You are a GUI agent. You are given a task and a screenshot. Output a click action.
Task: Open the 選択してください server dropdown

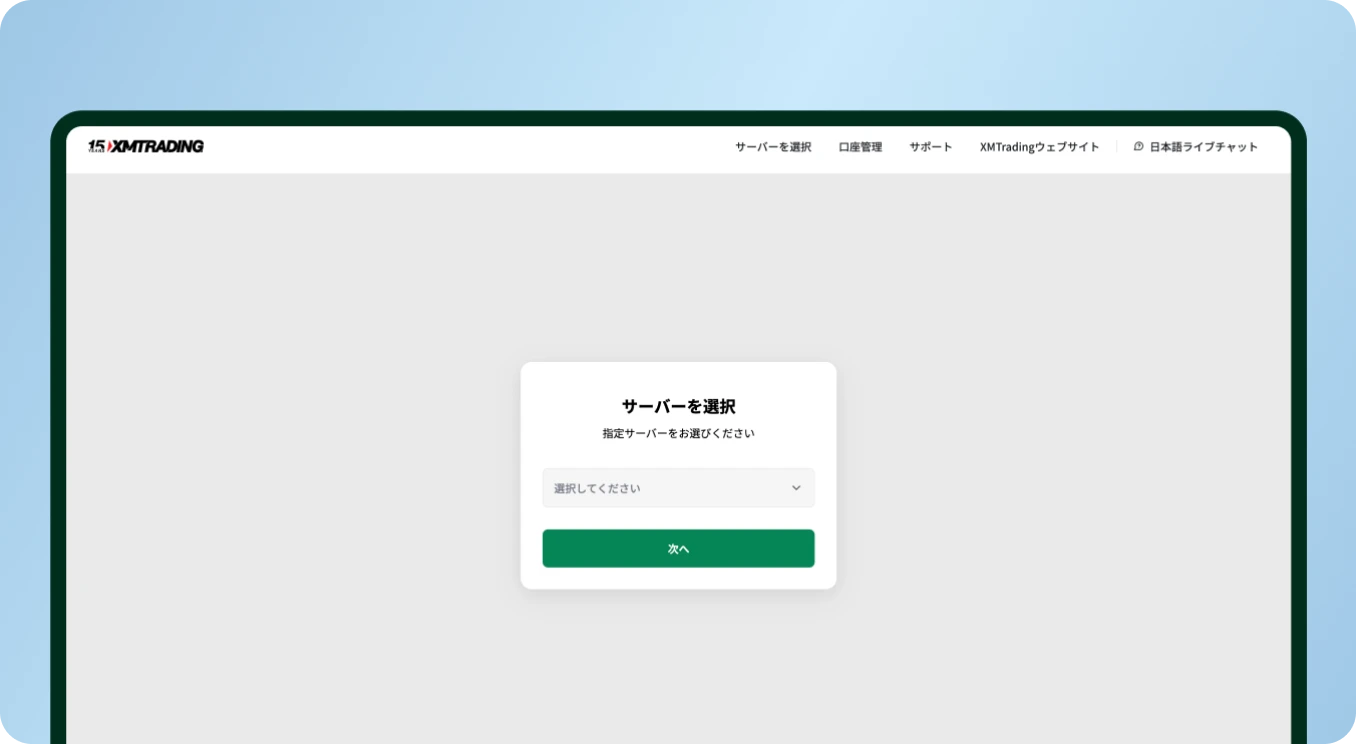[x=678, y=487]
